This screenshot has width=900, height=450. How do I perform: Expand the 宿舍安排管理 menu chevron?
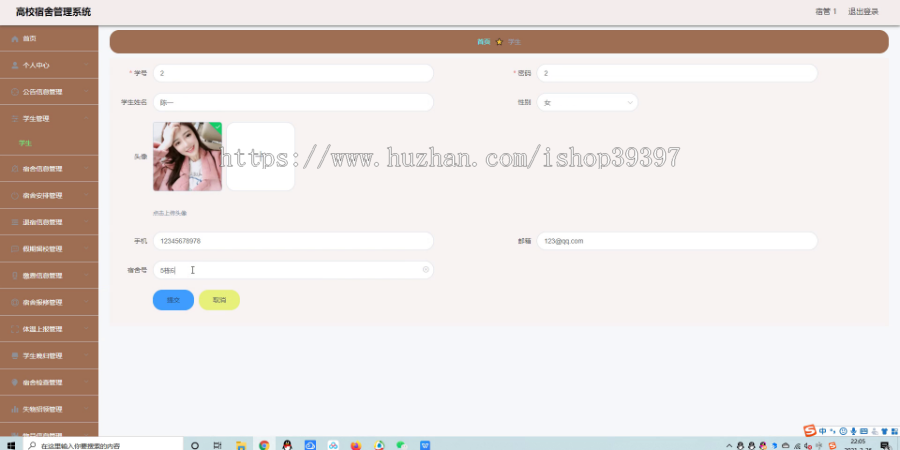(86, 196)
